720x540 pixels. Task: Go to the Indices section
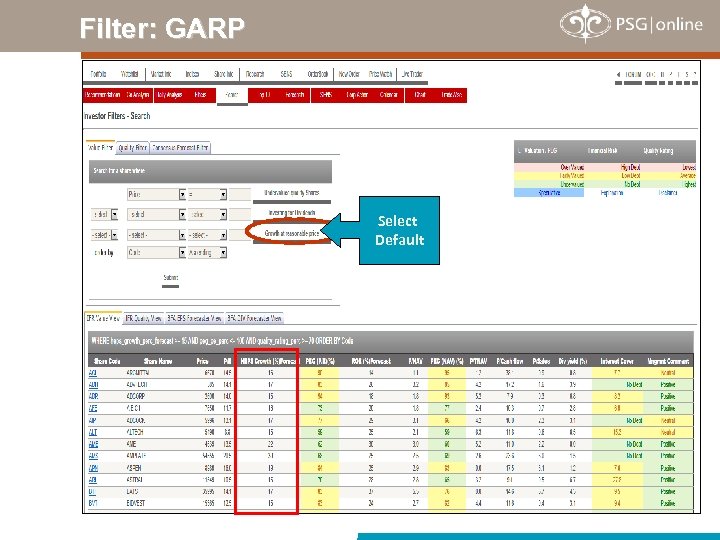coord(192,74)
